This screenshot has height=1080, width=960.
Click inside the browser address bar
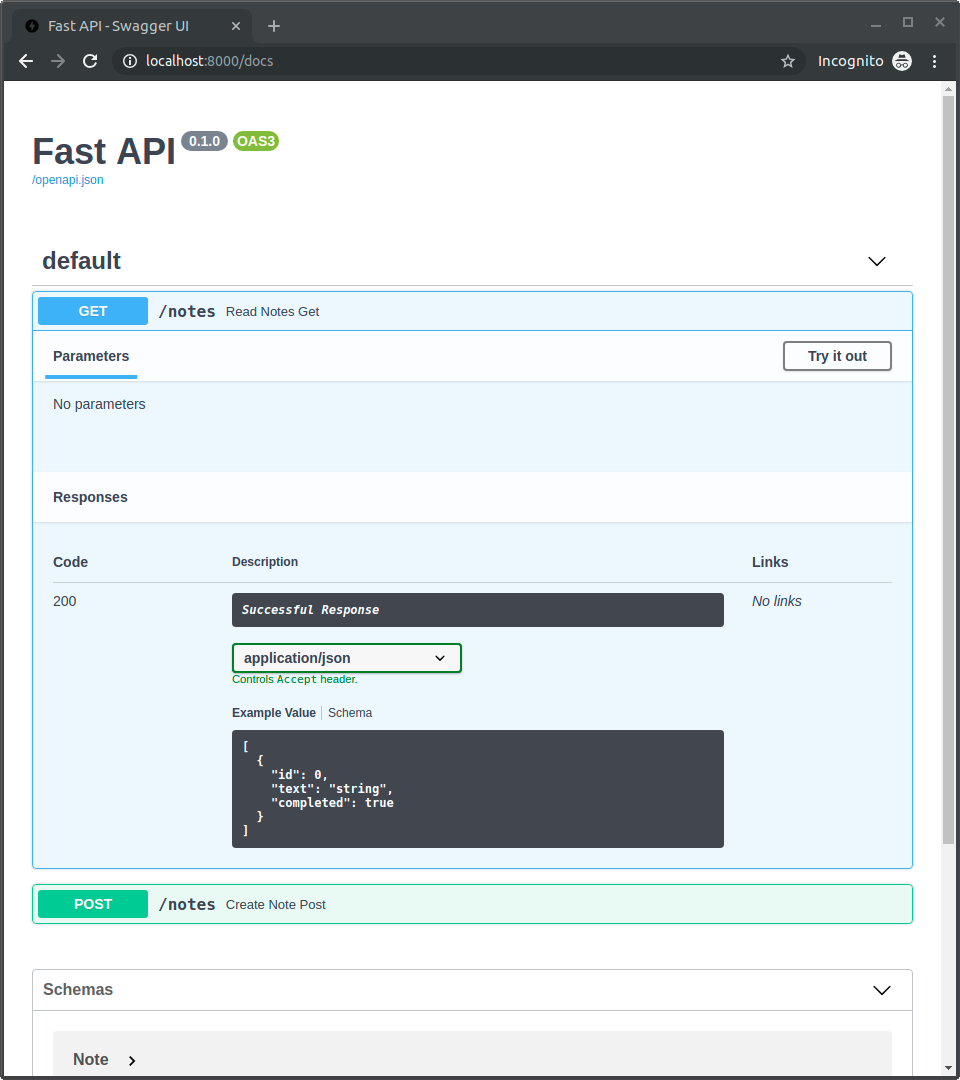[400, 61]
